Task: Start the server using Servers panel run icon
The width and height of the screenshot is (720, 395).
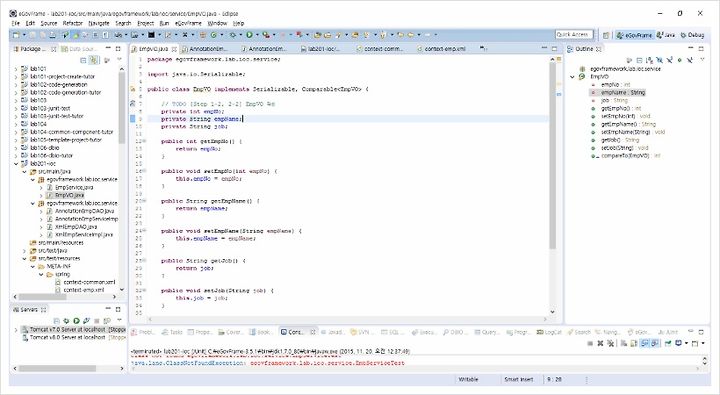Action: [x=76, y=321]
